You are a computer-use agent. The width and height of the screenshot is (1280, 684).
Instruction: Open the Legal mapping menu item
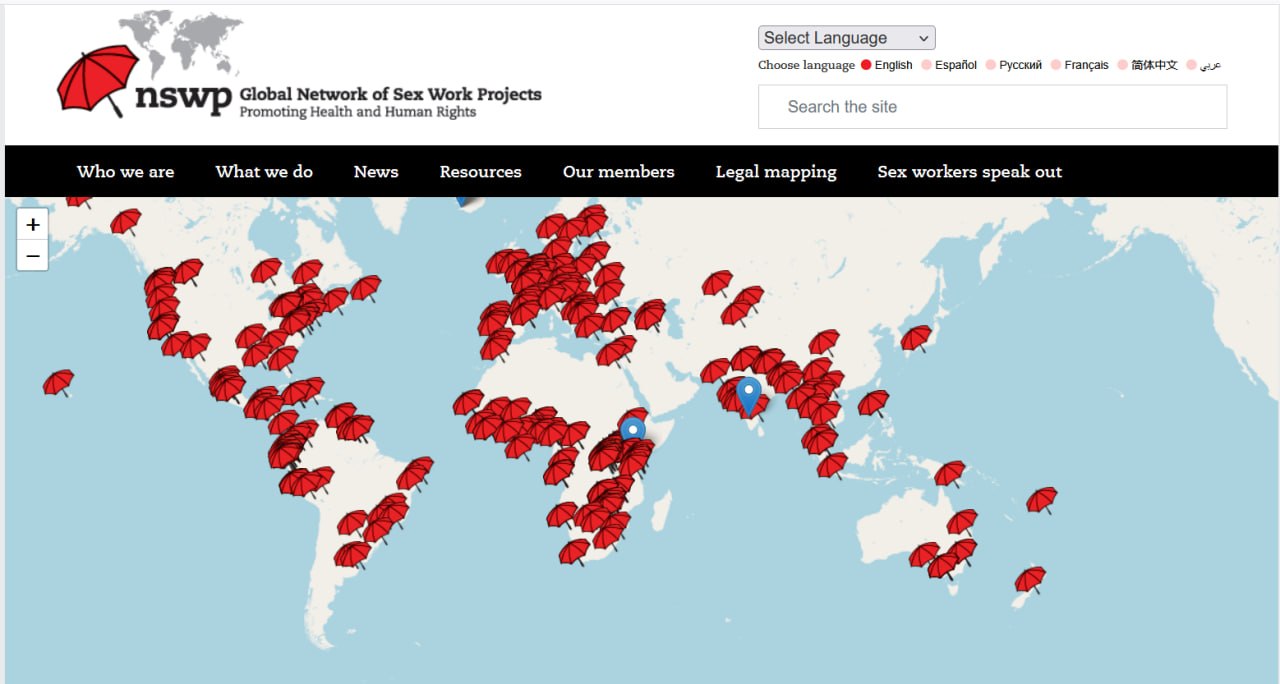[x=776, y=172]
